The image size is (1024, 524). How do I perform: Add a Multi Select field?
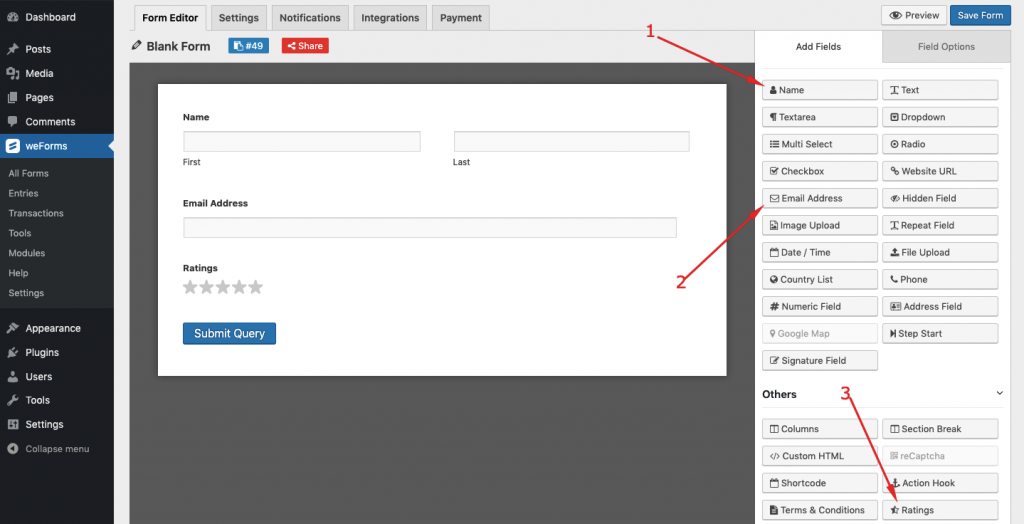pos(820,144)
